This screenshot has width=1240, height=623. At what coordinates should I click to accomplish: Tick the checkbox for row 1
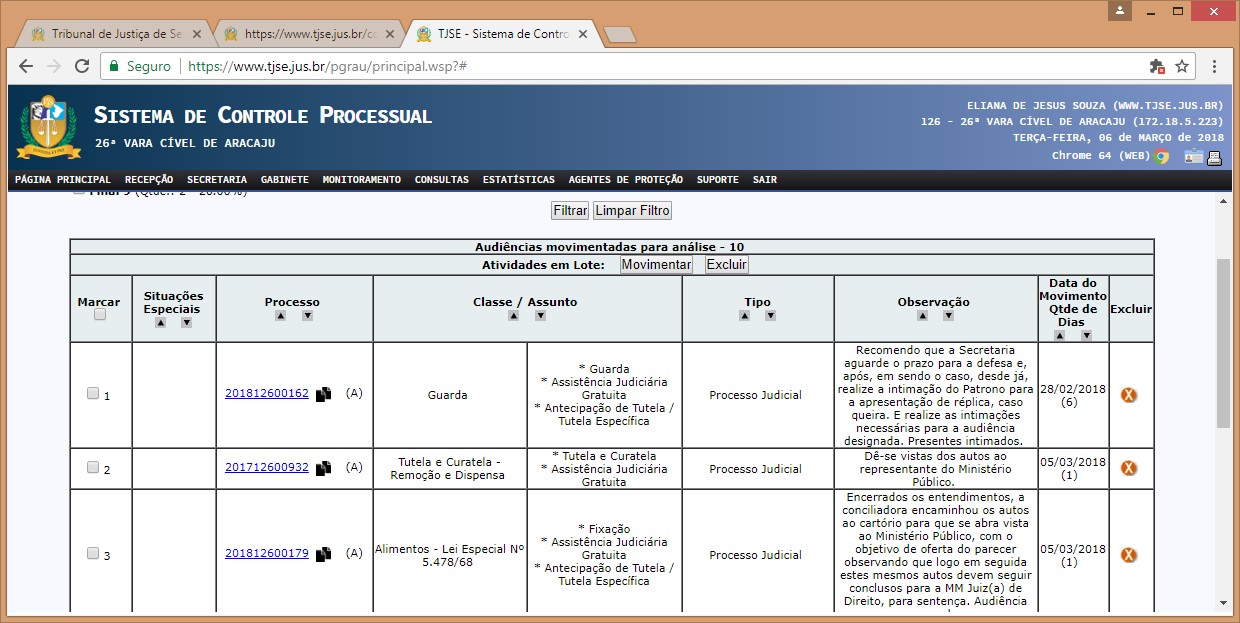click(x=93, y=394)
